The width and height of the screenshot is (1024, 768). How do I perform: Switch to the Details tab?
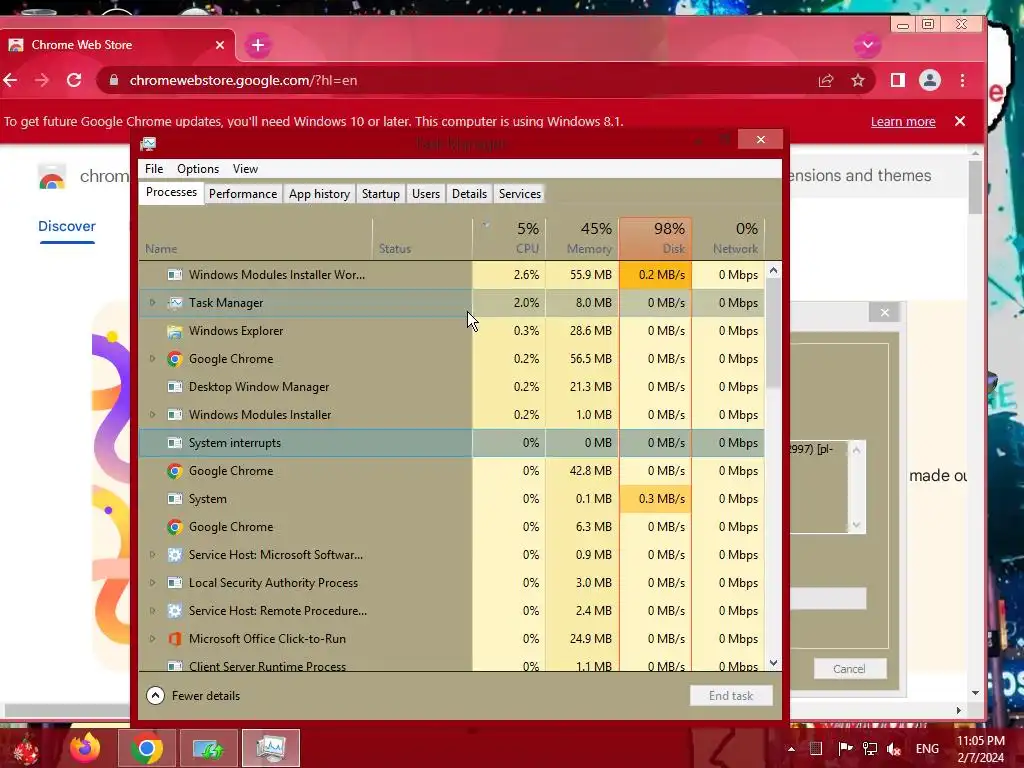click(470, 194)
